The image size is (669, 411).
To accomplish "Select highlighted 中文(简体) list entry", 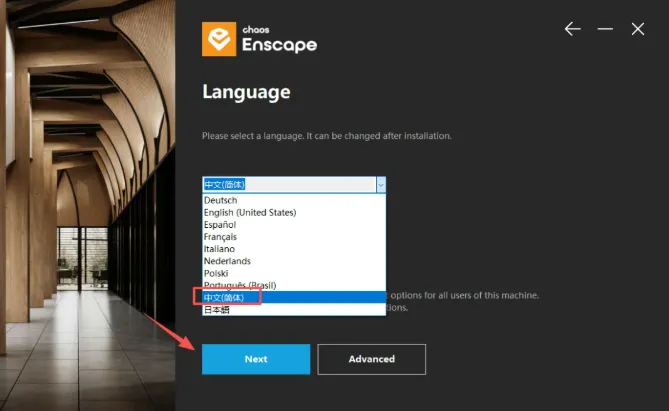I will 294,297.
